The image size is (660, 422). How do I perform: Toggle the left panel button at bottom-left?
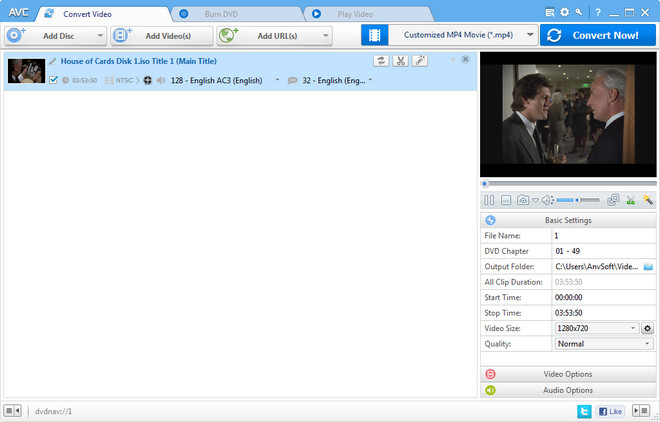(13, 411)
